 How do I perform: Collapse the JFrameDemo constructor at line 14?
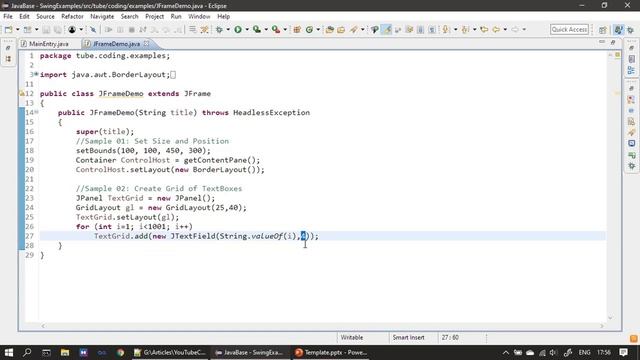(36, 112)
